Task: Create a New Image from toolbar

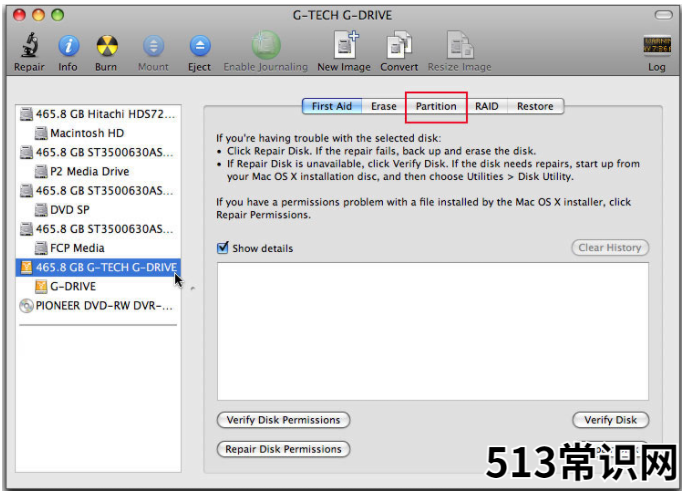Action: pyautogui.click(x=345, y=44)
